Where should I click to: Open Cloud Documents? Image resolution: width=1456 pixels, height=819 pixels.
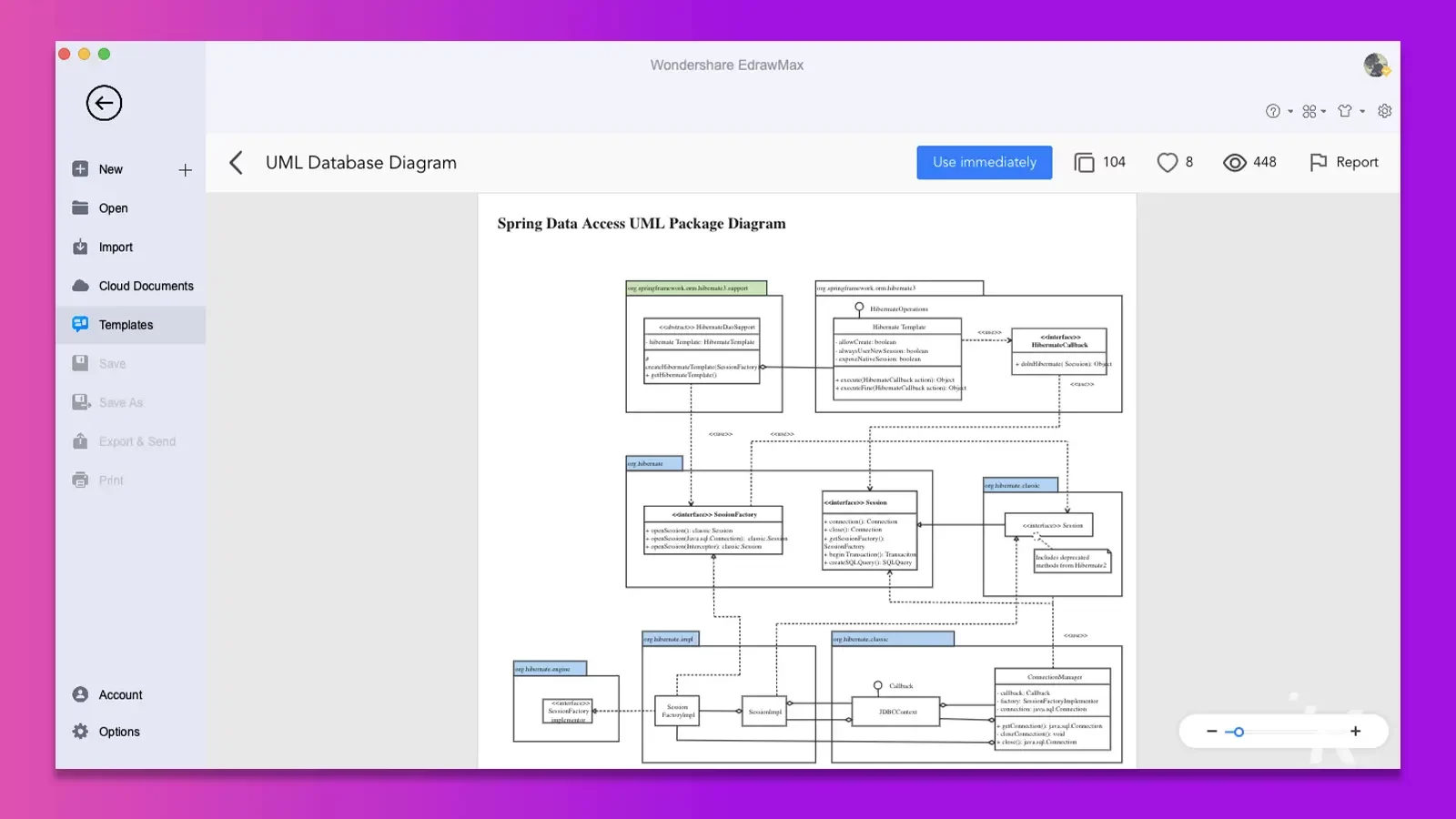pos(146,286)
